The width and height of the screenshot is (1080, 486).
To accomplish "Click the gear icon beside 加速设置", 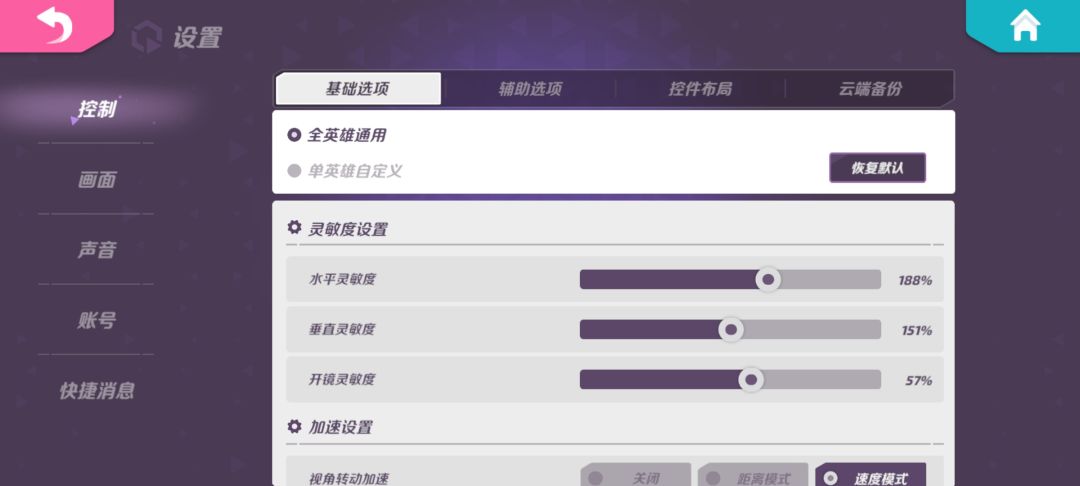I will (294, 426).
